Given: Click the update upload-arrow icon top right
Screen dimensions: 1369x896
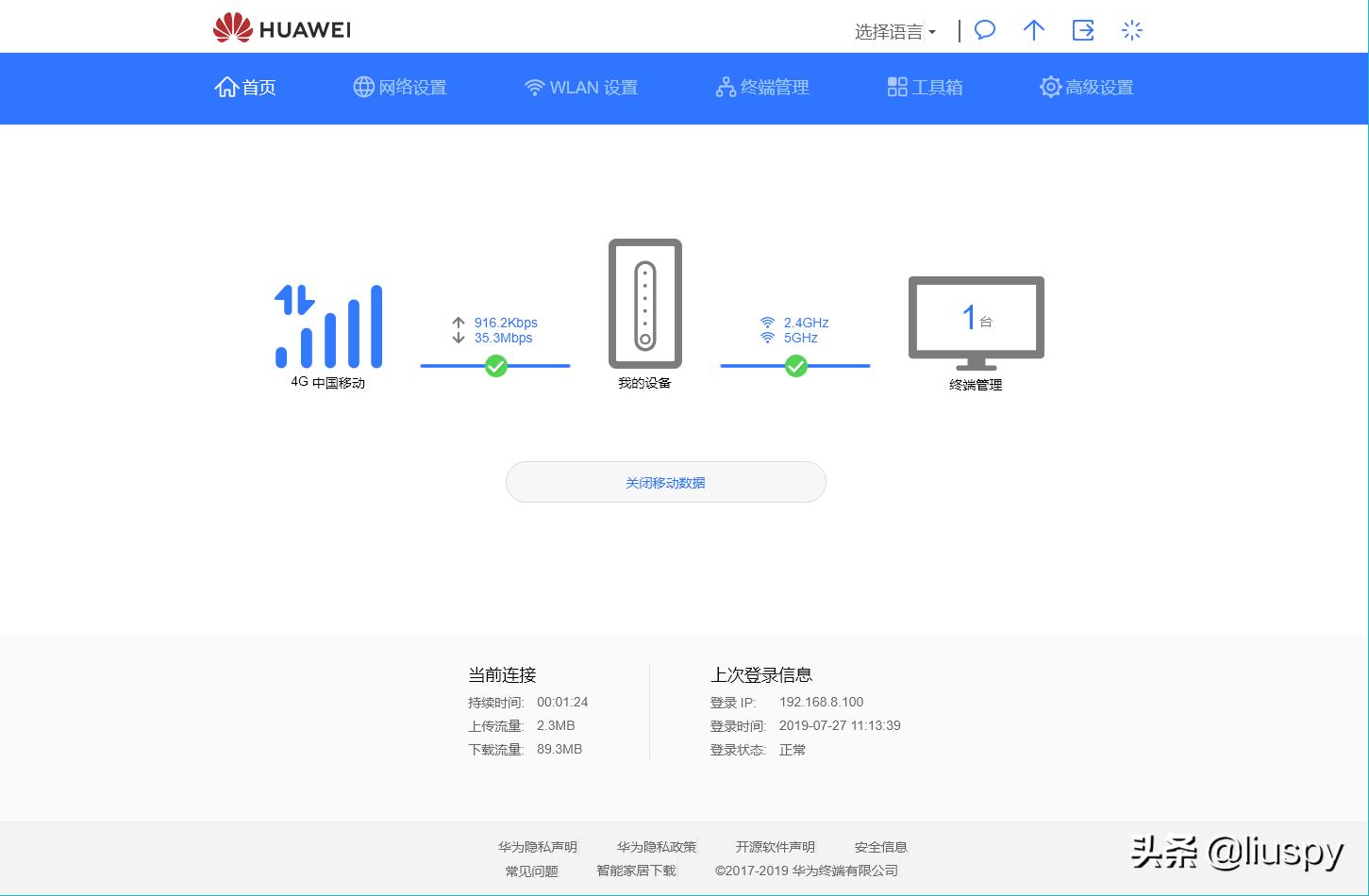Looking at the screenshot, I should (1033, 30).
